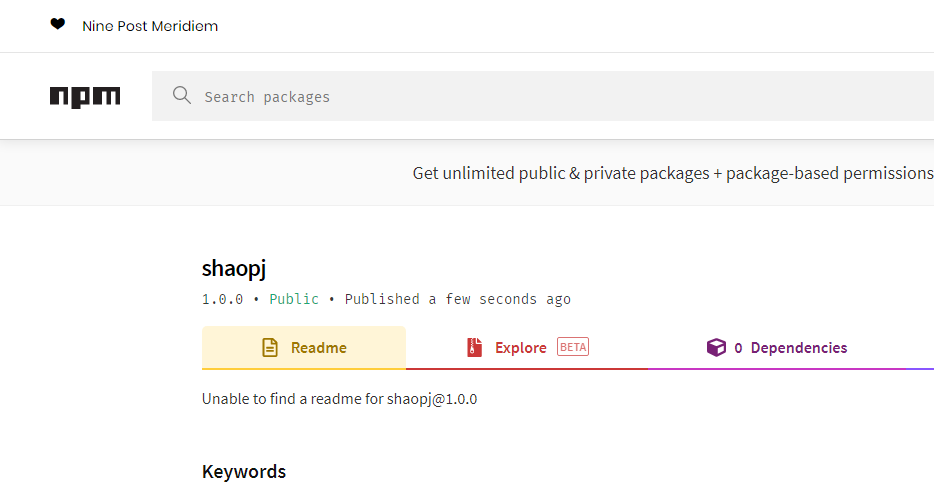Image resolution: width=934 pixels, height=494 pixels.
Task: Click the BETA badge on Explore
Action: pyautogui.click(x=573, y=347)
